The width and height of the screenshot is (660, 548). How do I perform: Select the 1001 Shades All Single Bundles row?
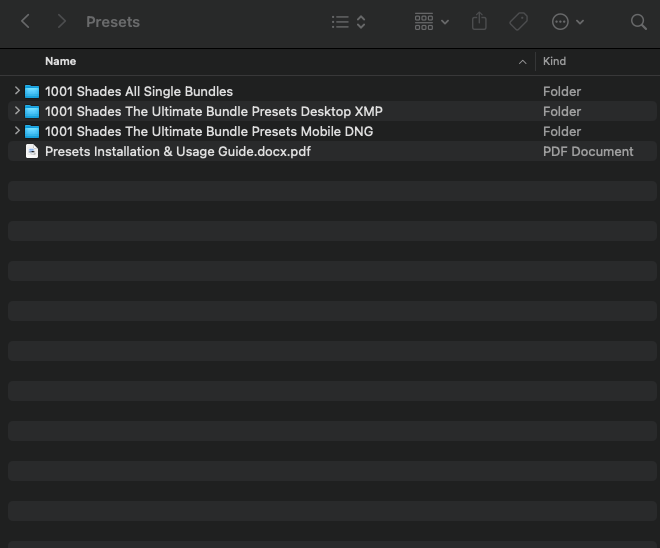[x=139, y=91]
